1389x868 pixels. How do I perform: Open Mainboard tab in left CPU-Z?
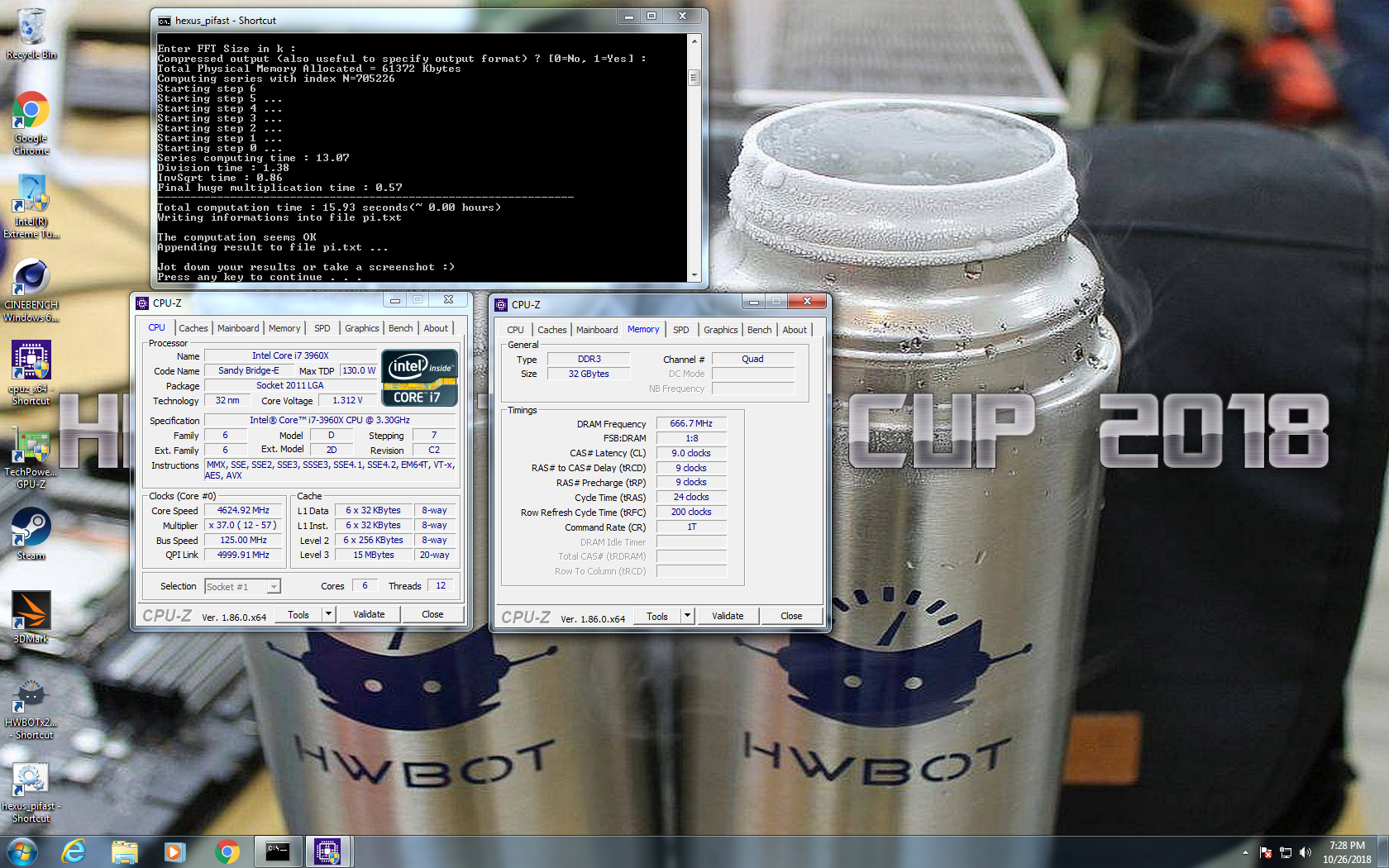click(238, 328)
